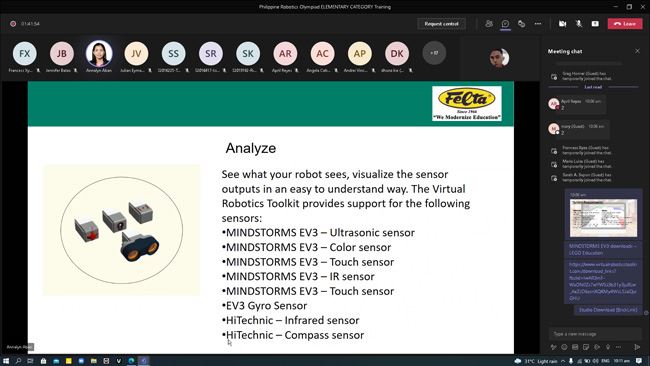Image resolution: width=650 pixels, height=366 pixels.
Task: Click 'MINDSTORMS EV3 – Color sensor' bullet
Action: tap(306, 247)
